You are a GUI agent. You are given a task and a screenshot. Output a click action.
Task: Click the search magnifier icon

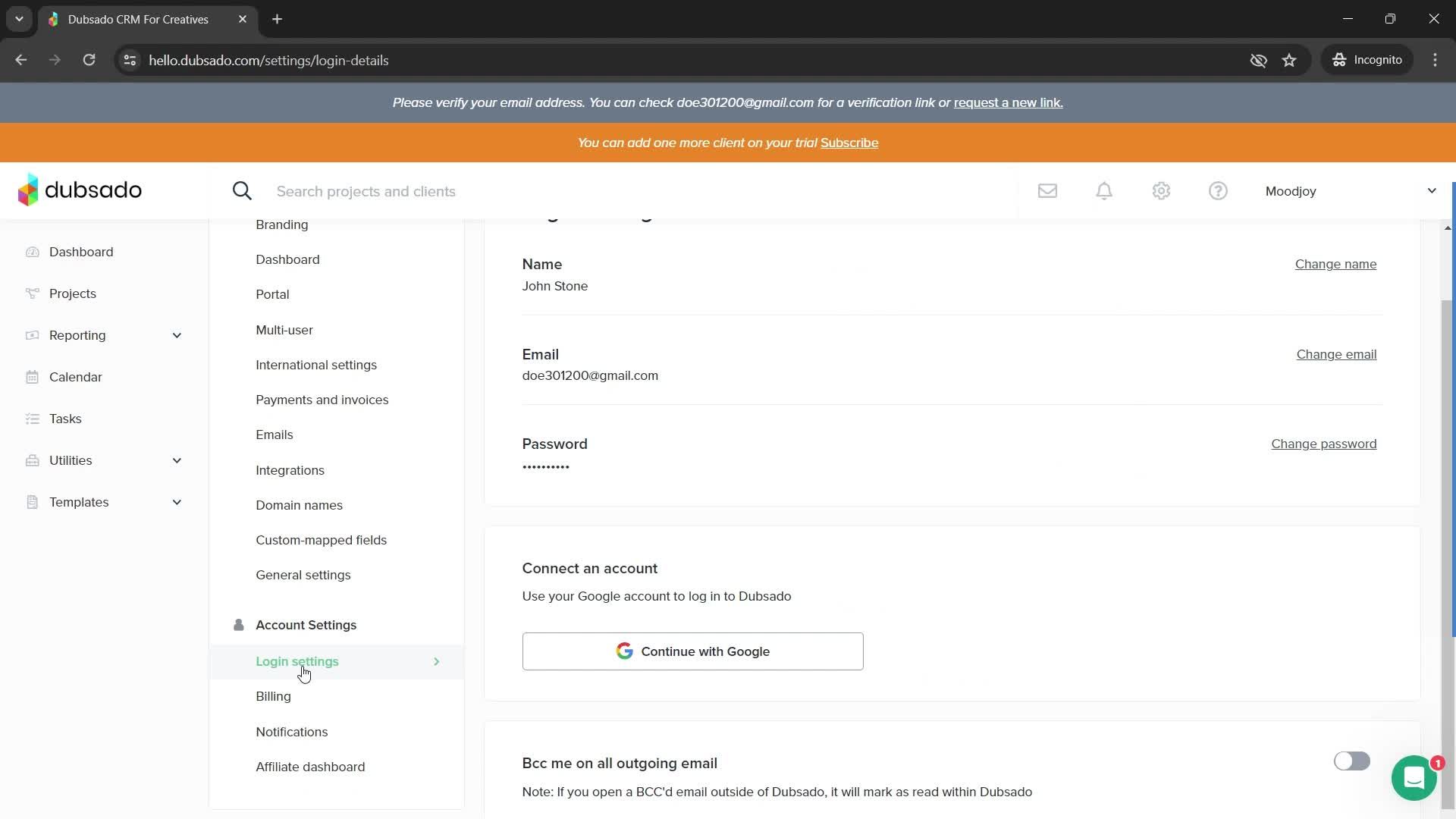[242, 191]
